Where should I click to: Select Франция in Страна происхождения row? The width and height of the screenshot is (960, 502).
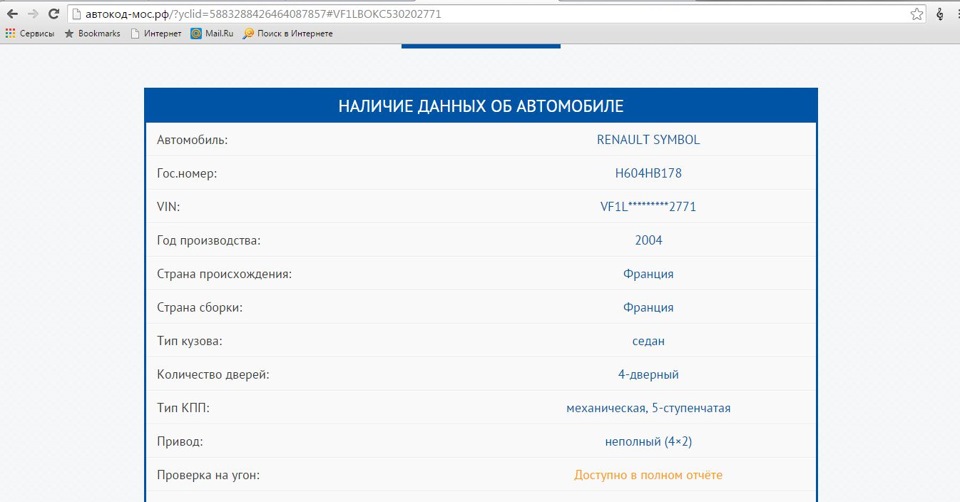pyautogui.click(x=648, y=274)
